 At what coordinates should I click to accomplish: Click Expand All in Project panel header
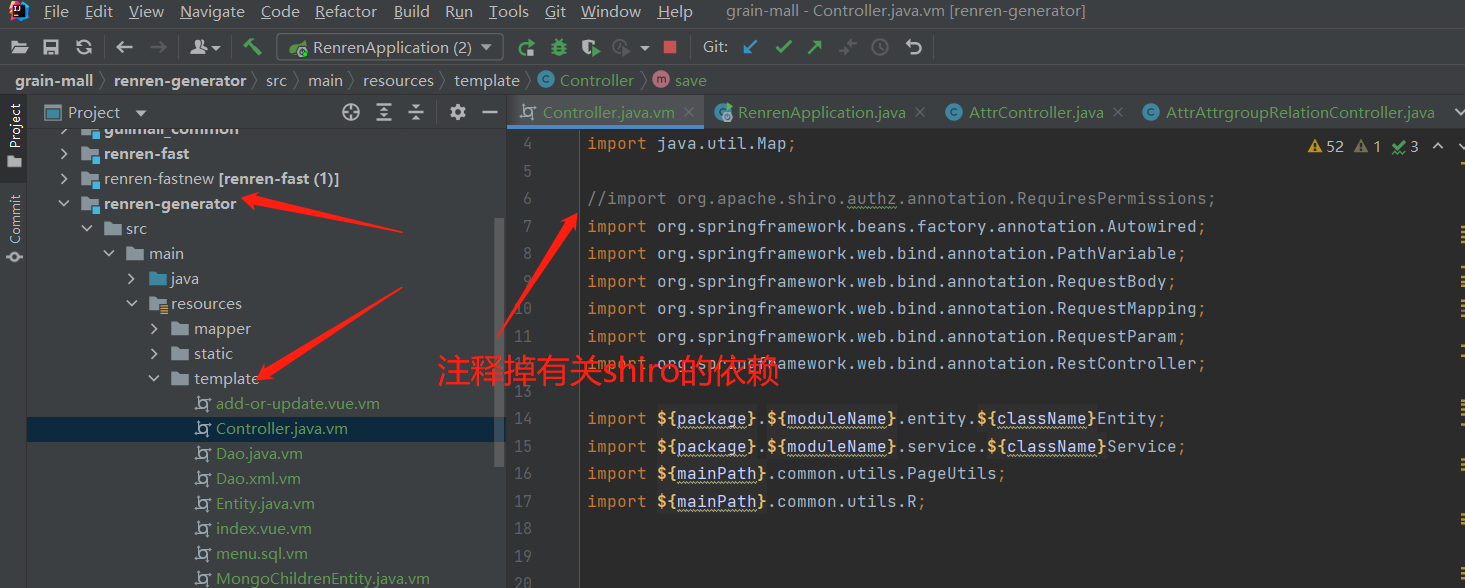(384, 112)
